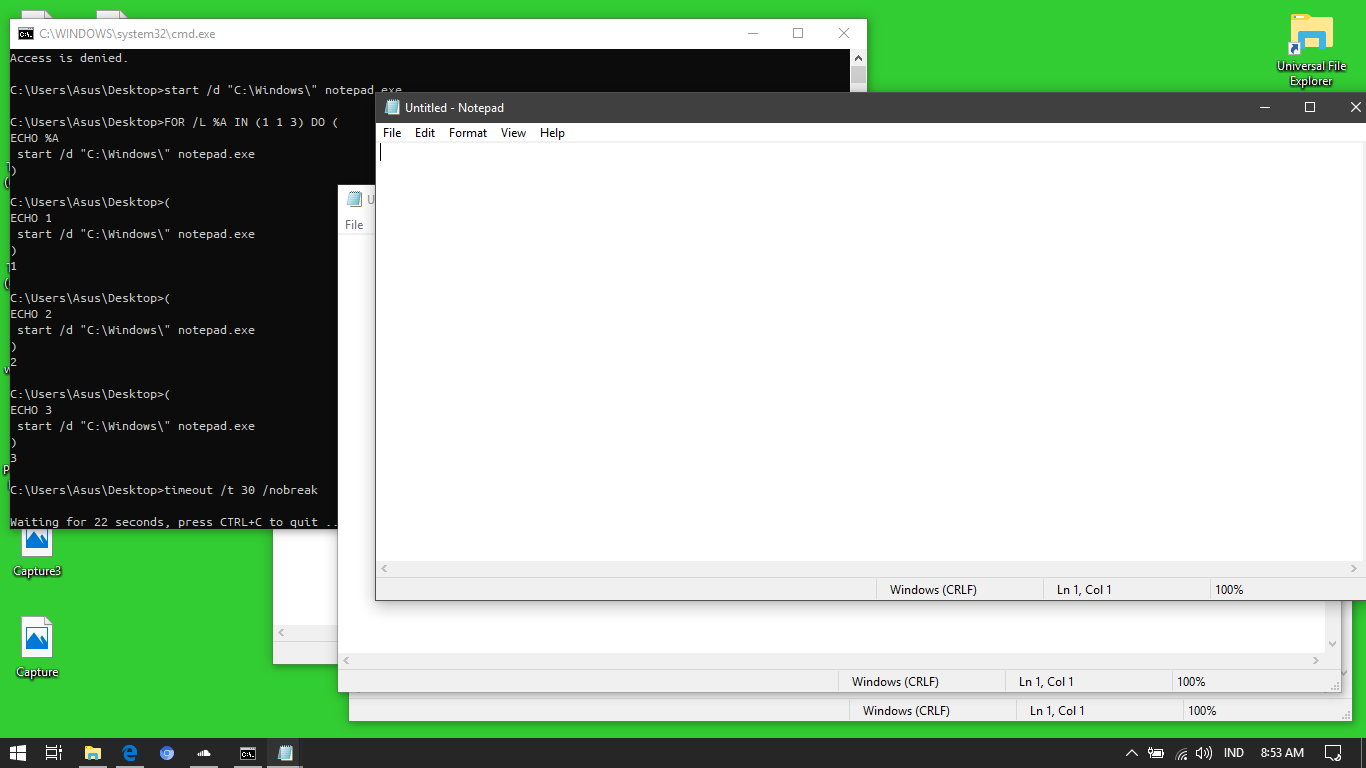Click the cmd.exe window title text
1366x768 pixels.
point(127,34)
